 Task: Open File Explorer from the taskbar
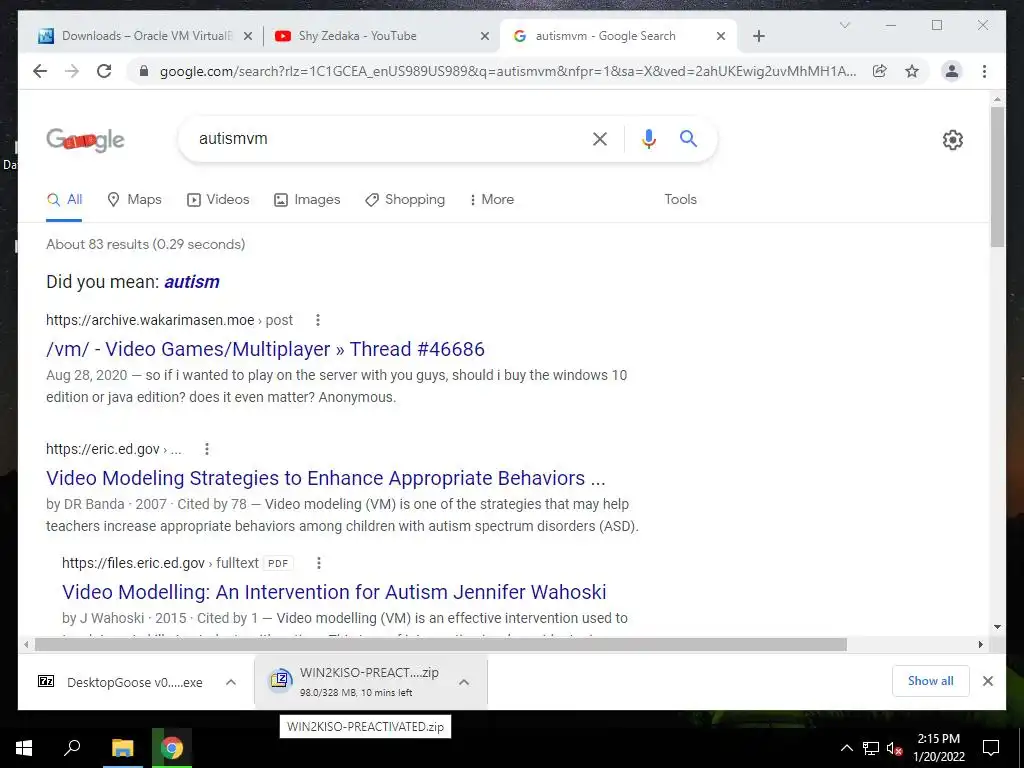[122, 748]
